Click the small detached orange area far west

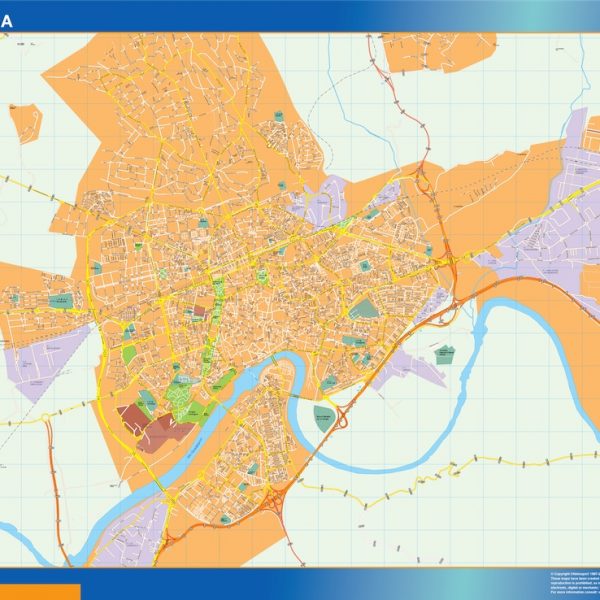tap(26, 123)
